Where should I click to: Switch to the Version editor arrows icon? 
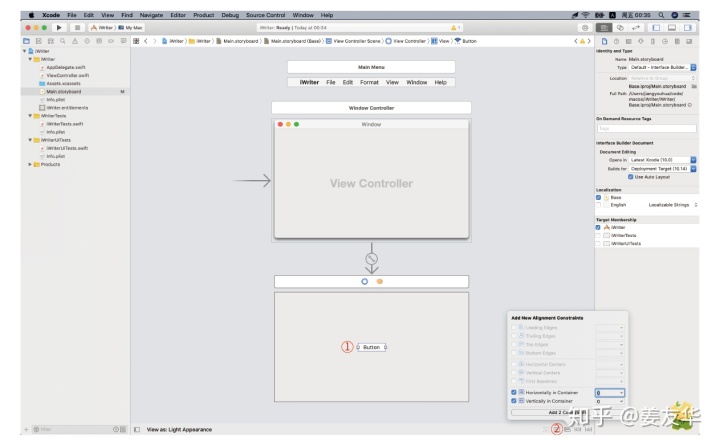[636, 28]
